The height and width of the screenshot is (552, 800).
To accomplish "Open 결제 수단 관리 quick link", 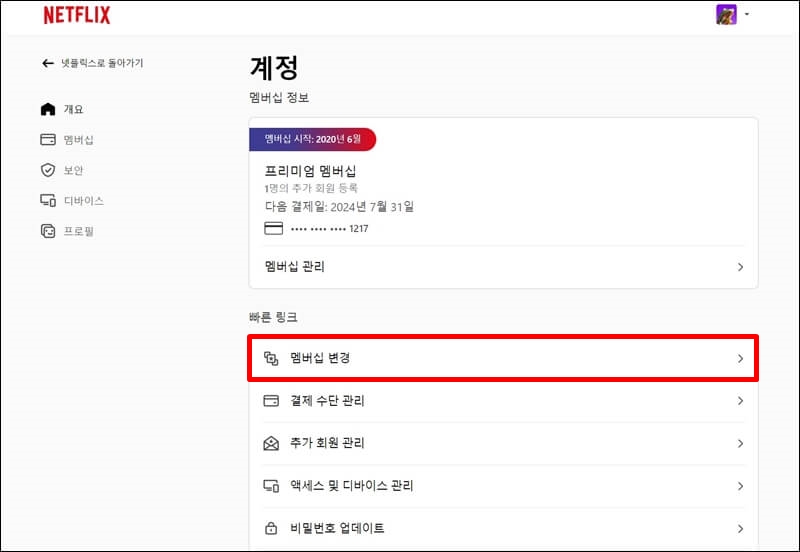I will coord(504,401).
